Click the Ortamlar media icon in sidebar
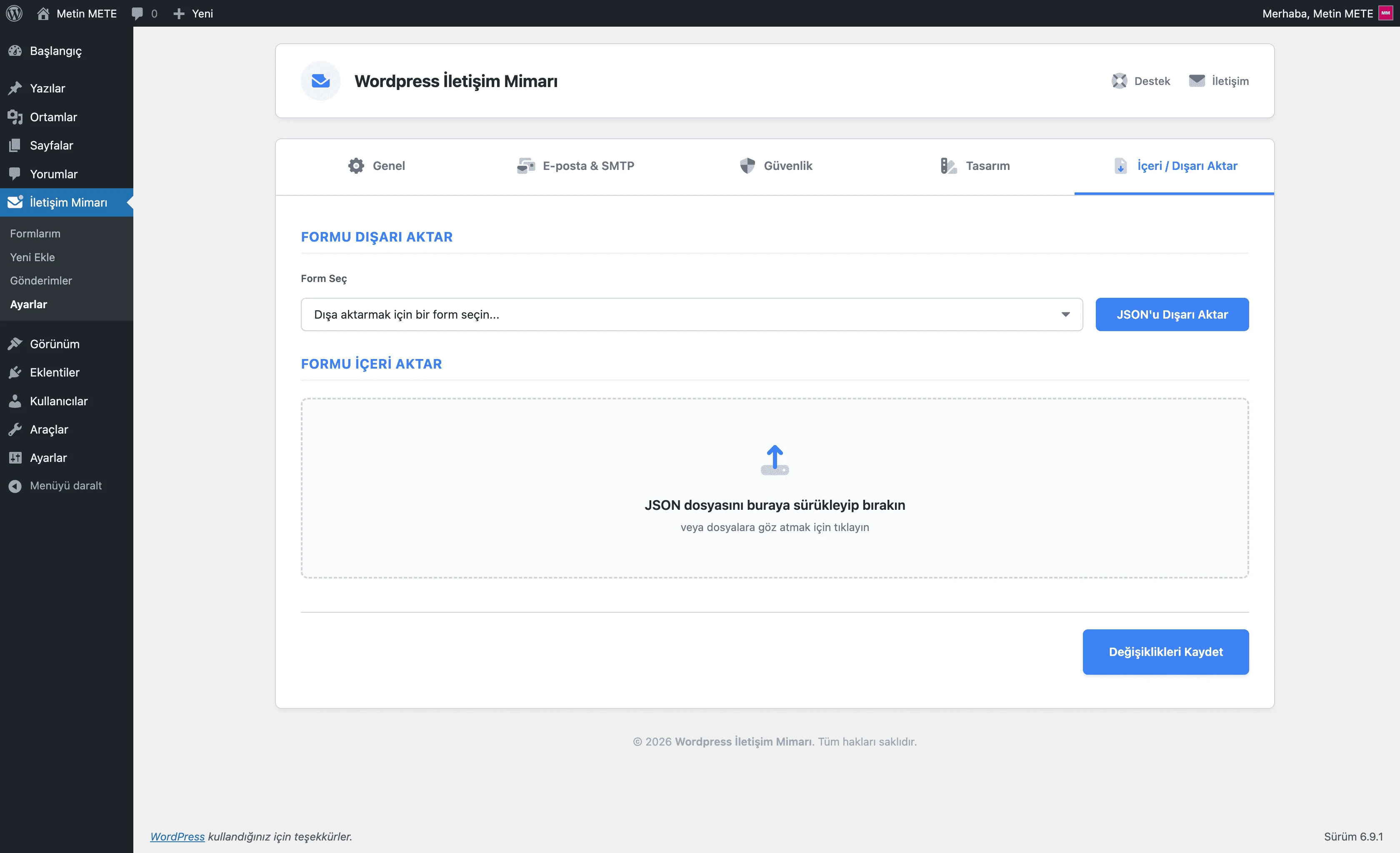The image size is (1400, 853). 15,117
